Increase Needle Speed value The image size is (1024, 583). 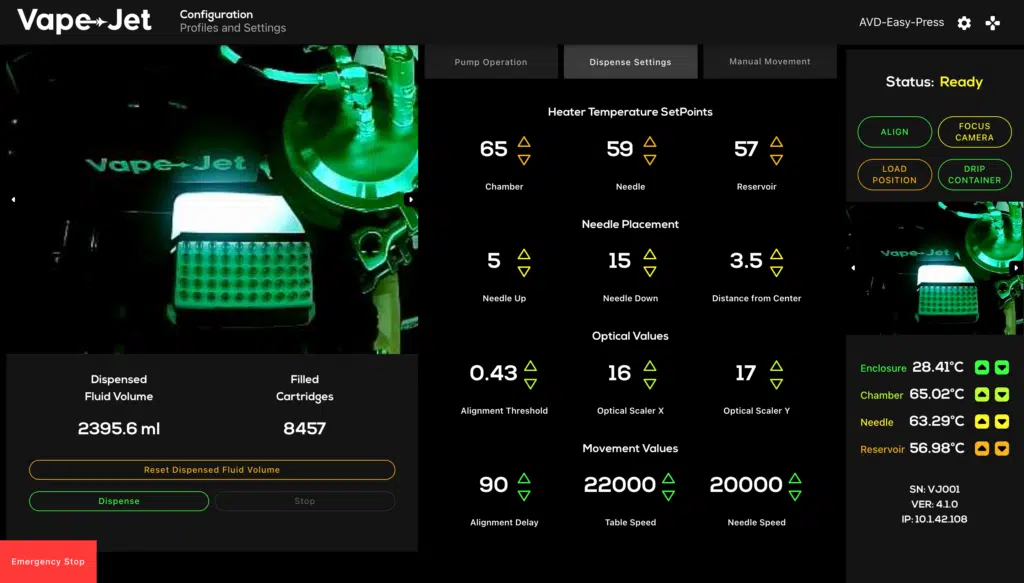click(795, 479)
